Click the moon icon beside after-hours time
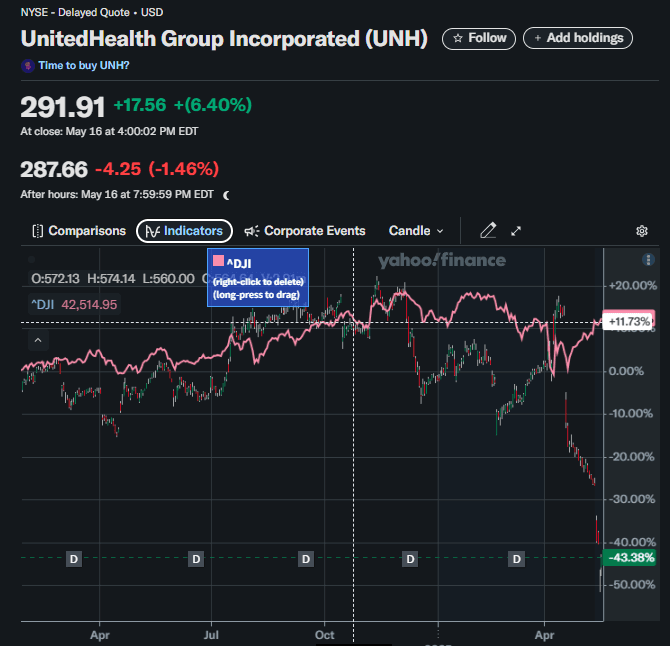Image resolution: width=670 pixels, height=646 pixels. pyautogui.click(x=226, y=195)
